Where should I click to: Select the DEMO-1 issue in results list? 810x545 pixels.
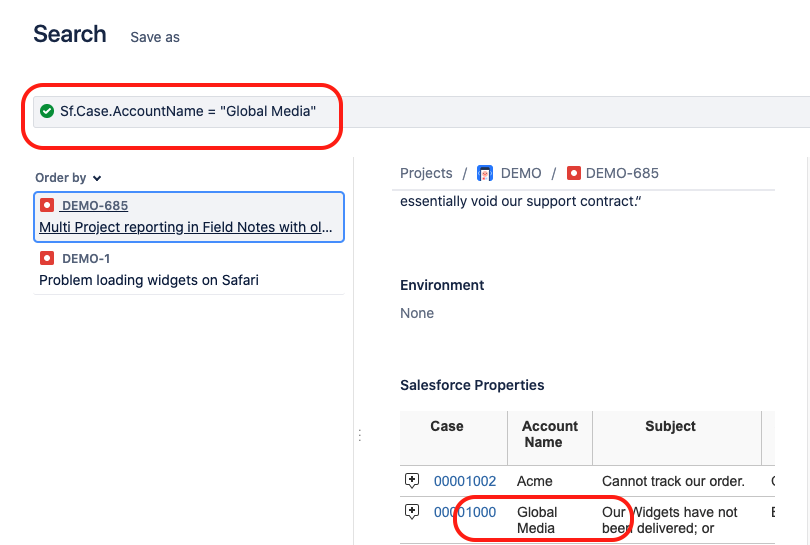coord(148,280)
